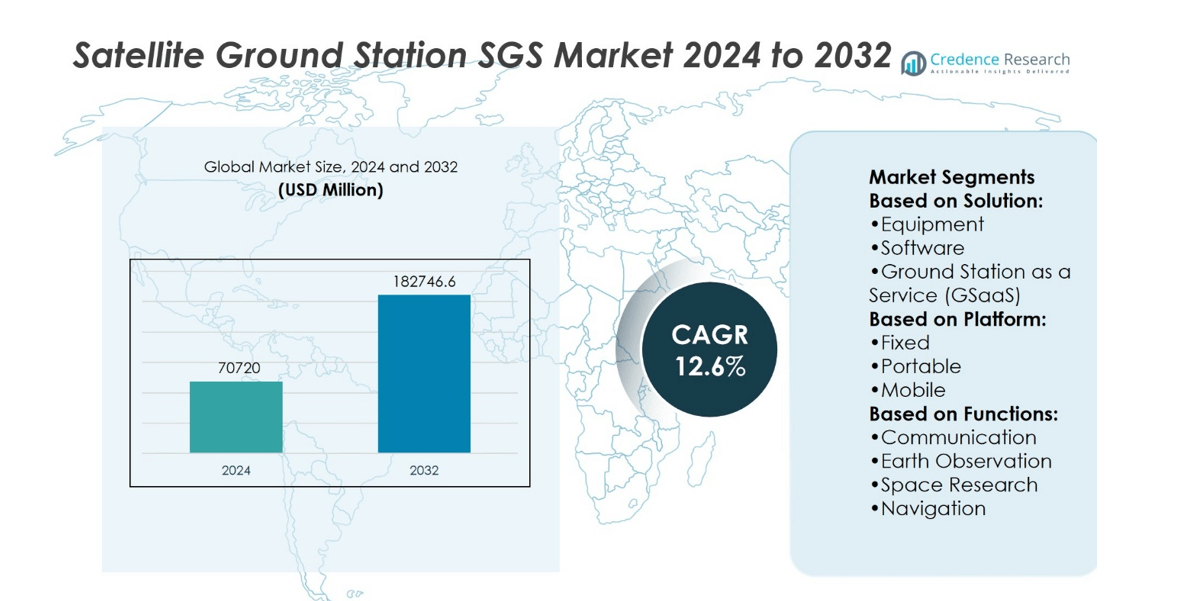Choose the Mobile platform item
The image size is (1190, 601).
[x=912, y=390]
